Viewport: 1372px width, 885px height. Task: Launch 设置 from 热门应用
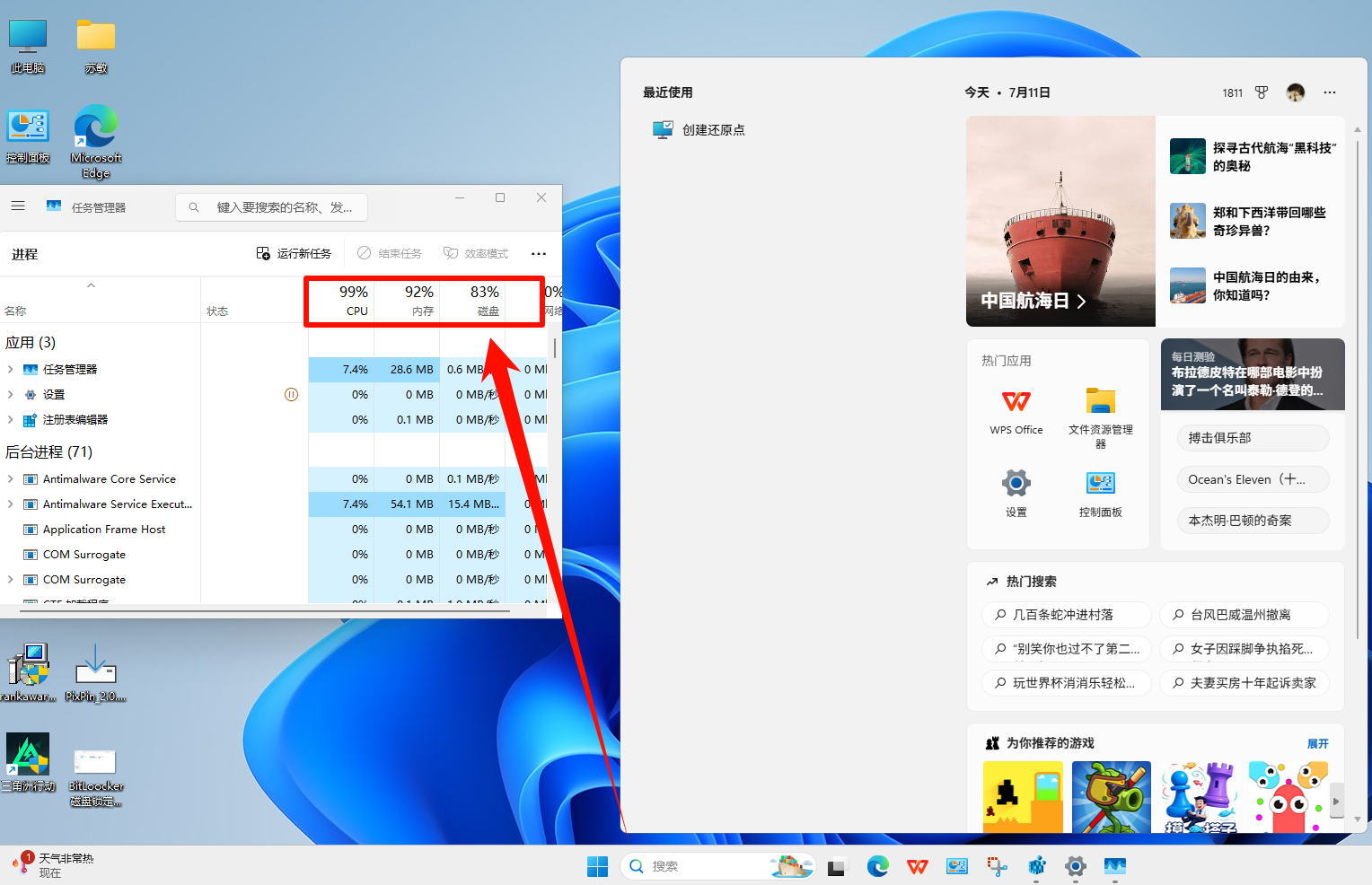(1016, 493)
